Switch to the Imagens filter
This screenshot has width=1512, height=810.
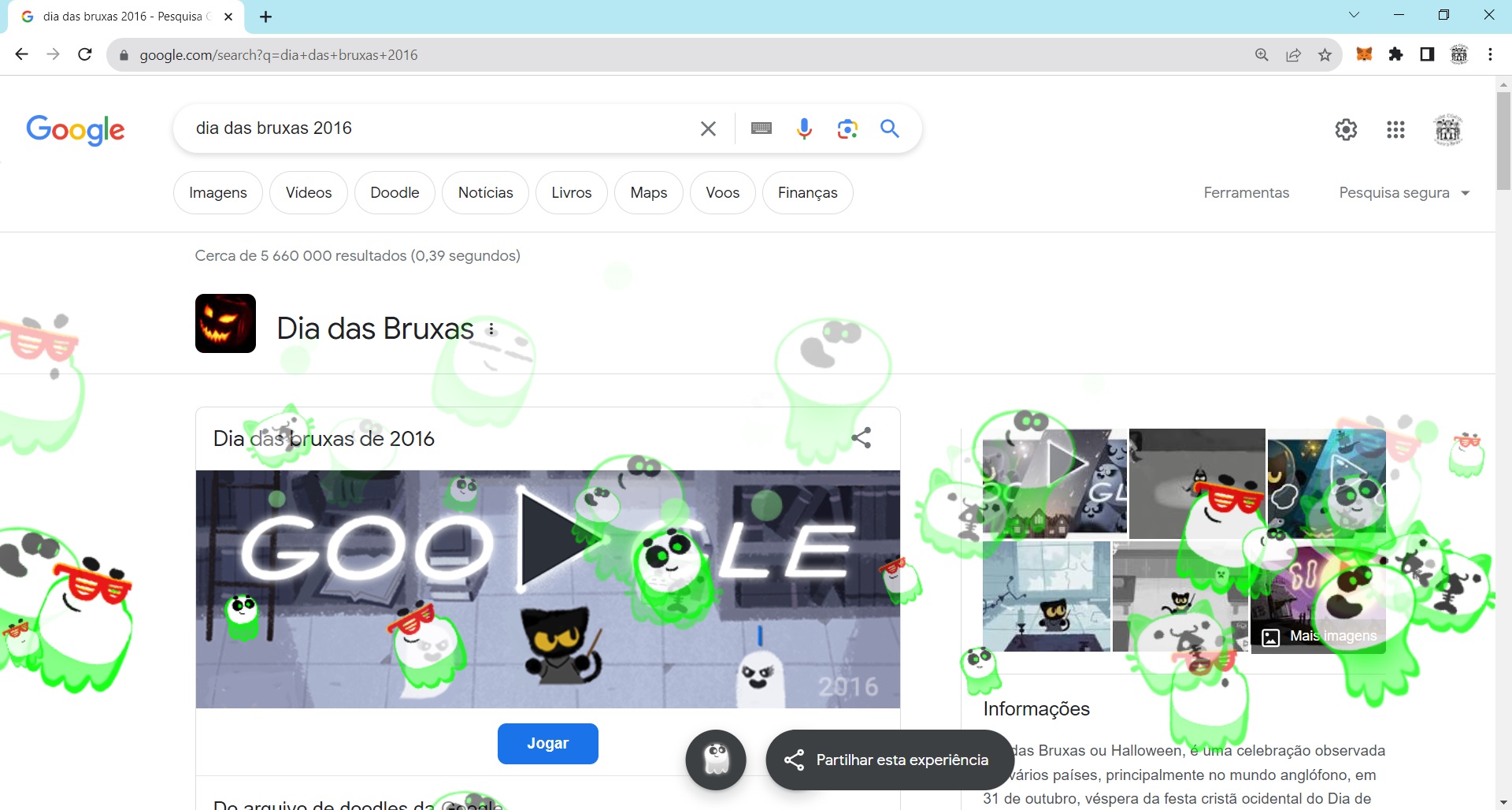(218, 192)
